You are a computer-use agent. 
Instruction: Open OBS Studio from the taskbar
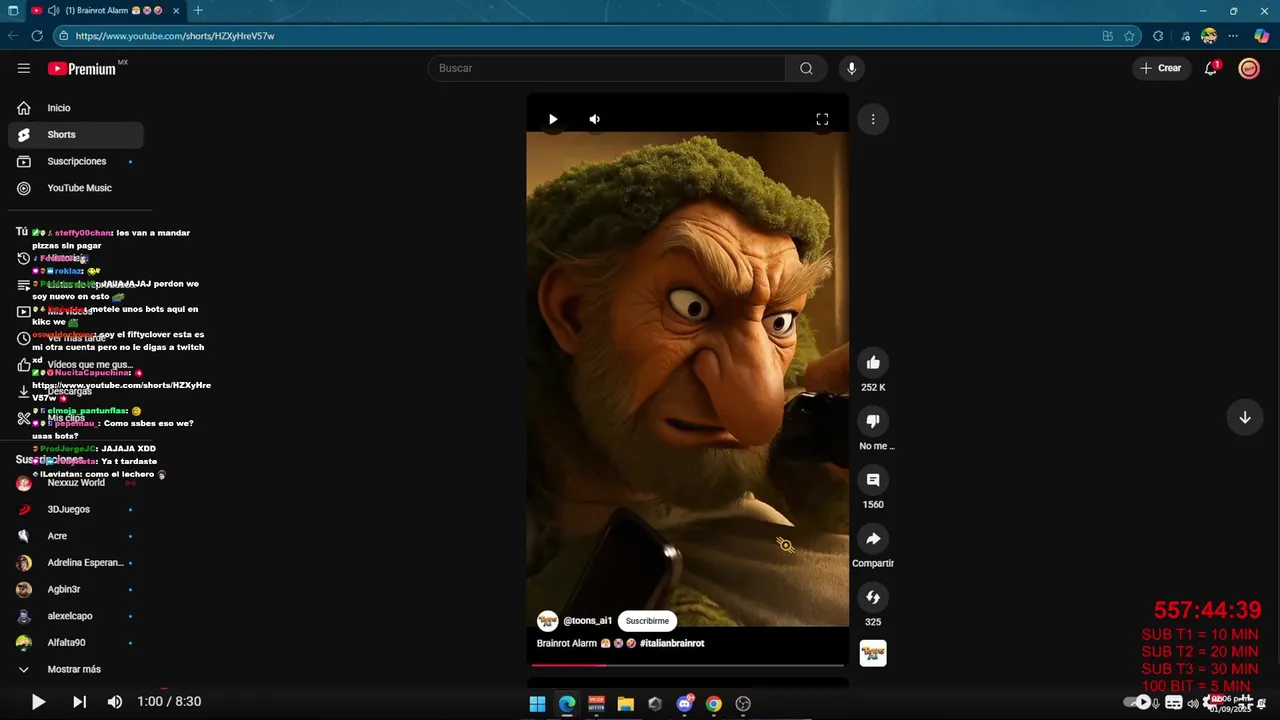click(743, 704)
